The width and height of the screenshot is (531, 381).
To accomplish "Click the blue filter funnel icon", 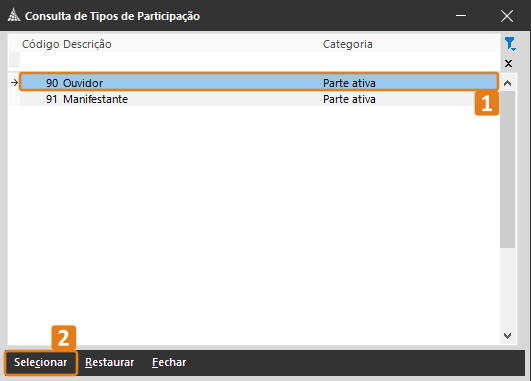I will pos(510,44).
